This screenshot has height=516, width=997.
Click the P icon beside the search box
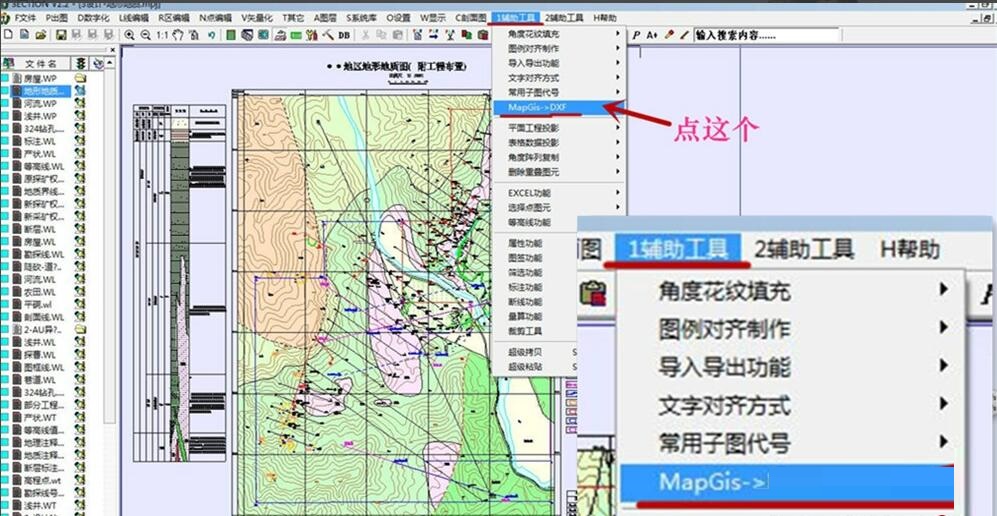pyautogui.click(x=636, y=35)
